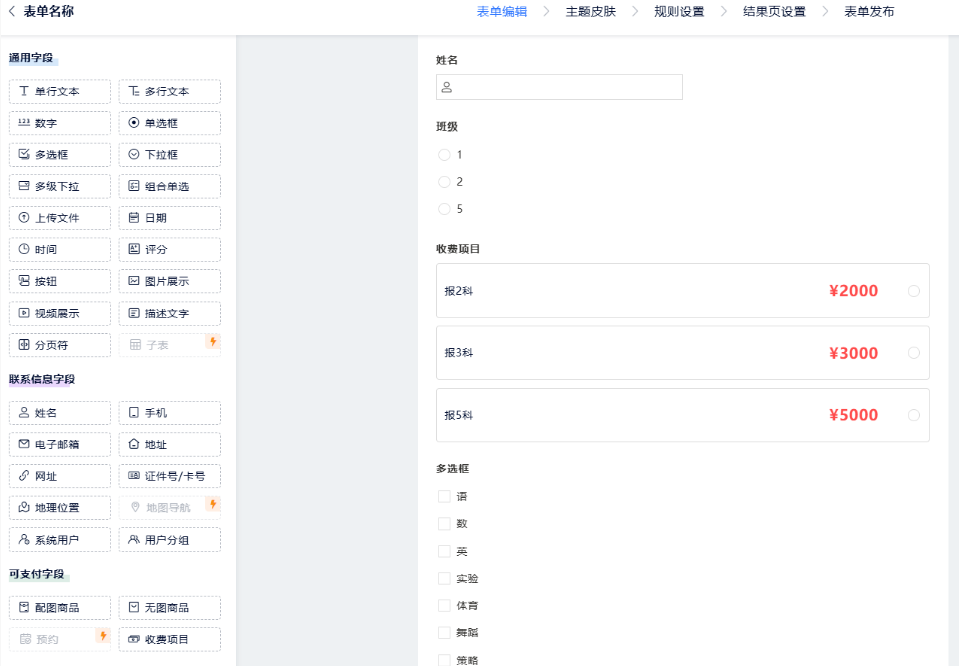Screen dimensions: 959x666
Task: Add the 视频展示 video field icon
Action: pyautogui.click(x=25, y=313)
